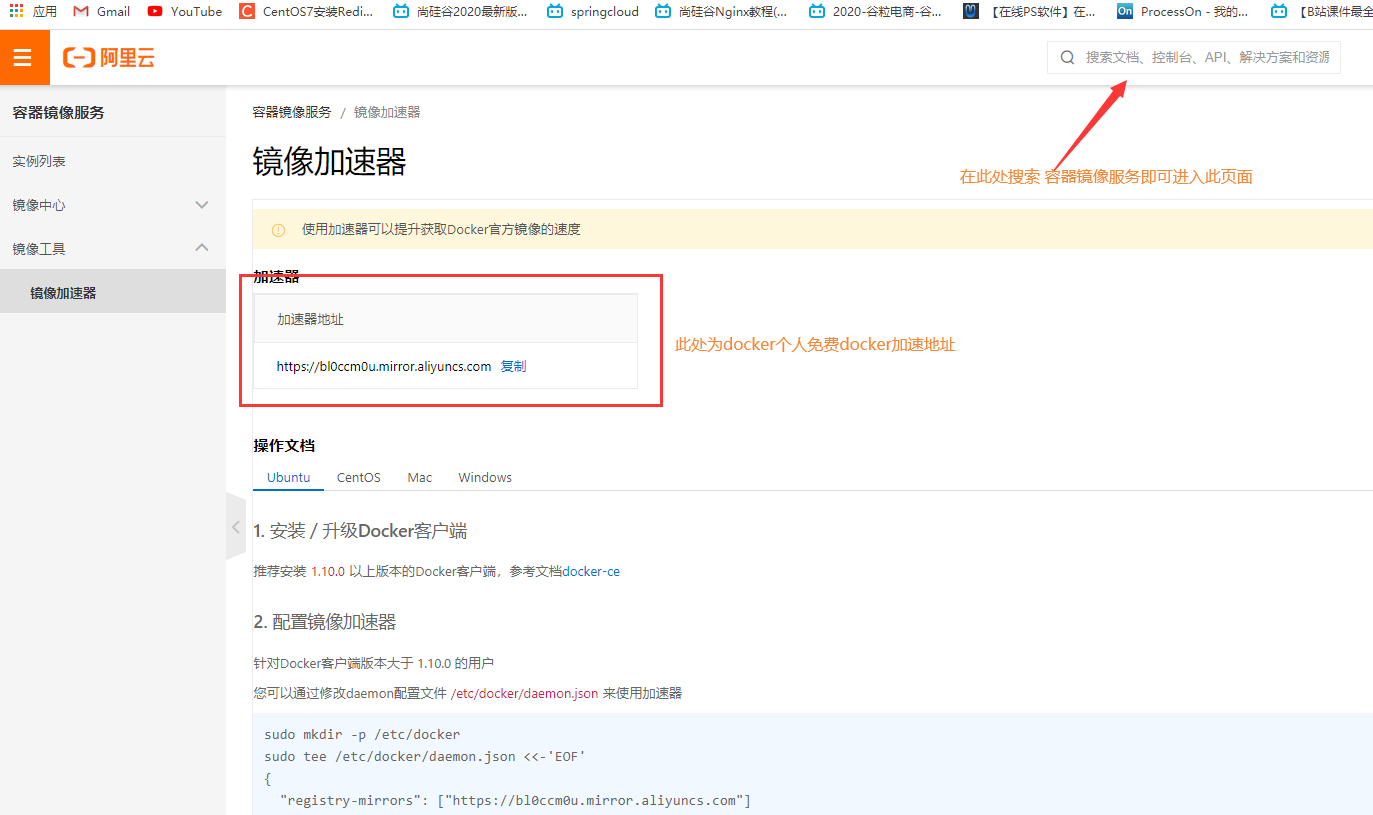This screenshot has height=815, width=1373.
Task: Click 容器镜像服务 breadcrumb link
Action: click(292, 112)
